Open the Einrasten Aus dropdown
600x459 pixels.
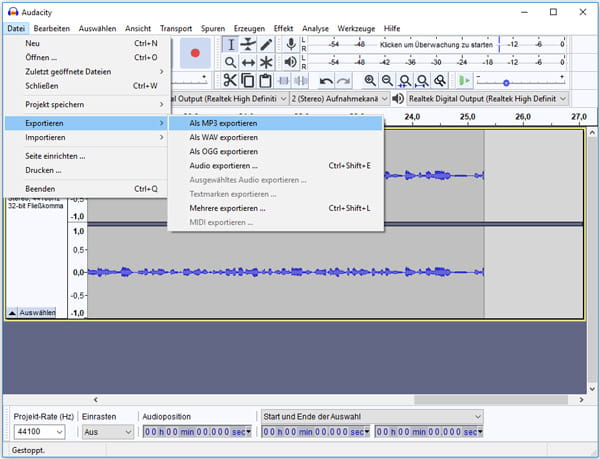108,432
